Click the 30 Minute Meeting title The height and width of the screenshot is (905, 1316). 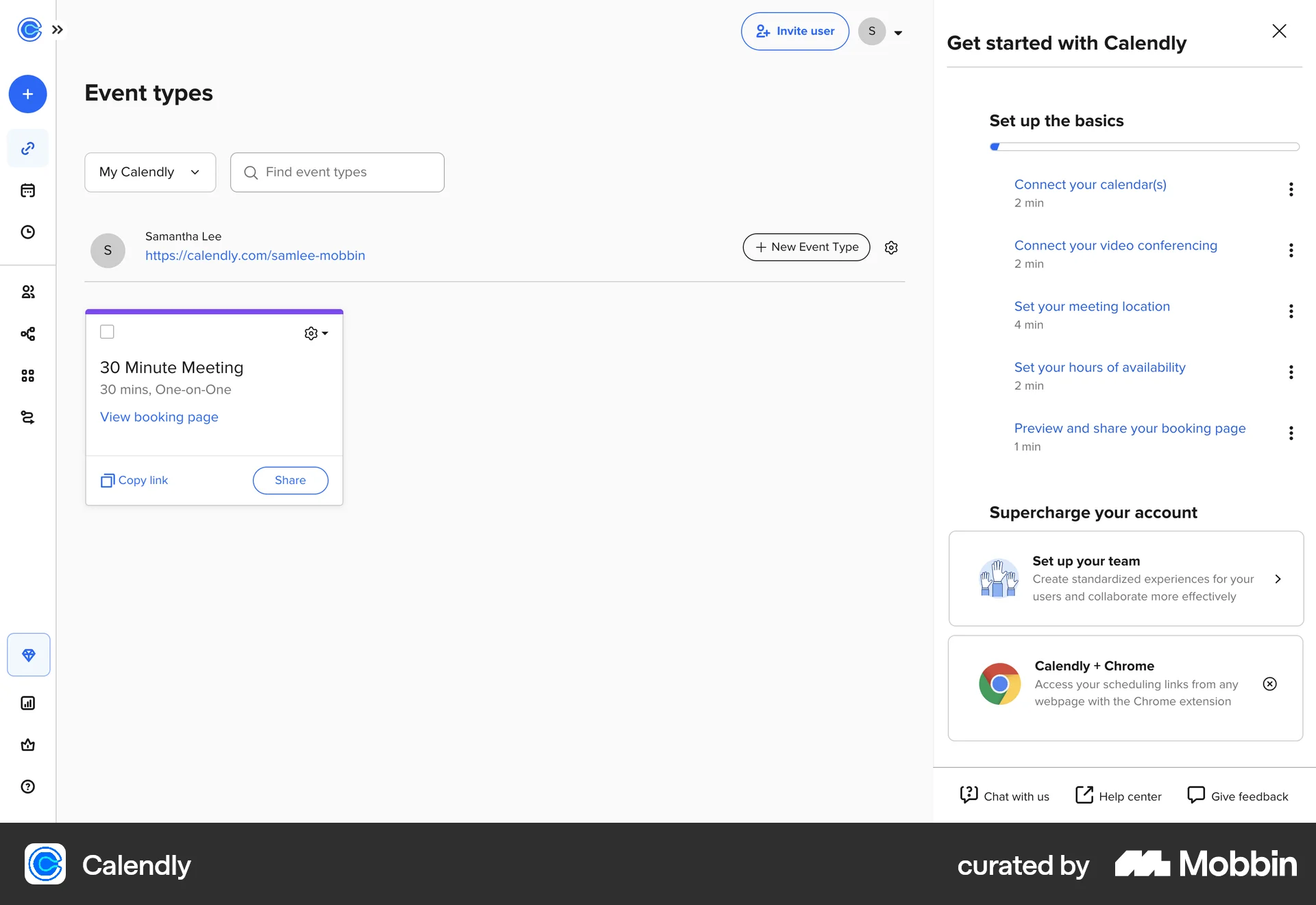[171, 367]
